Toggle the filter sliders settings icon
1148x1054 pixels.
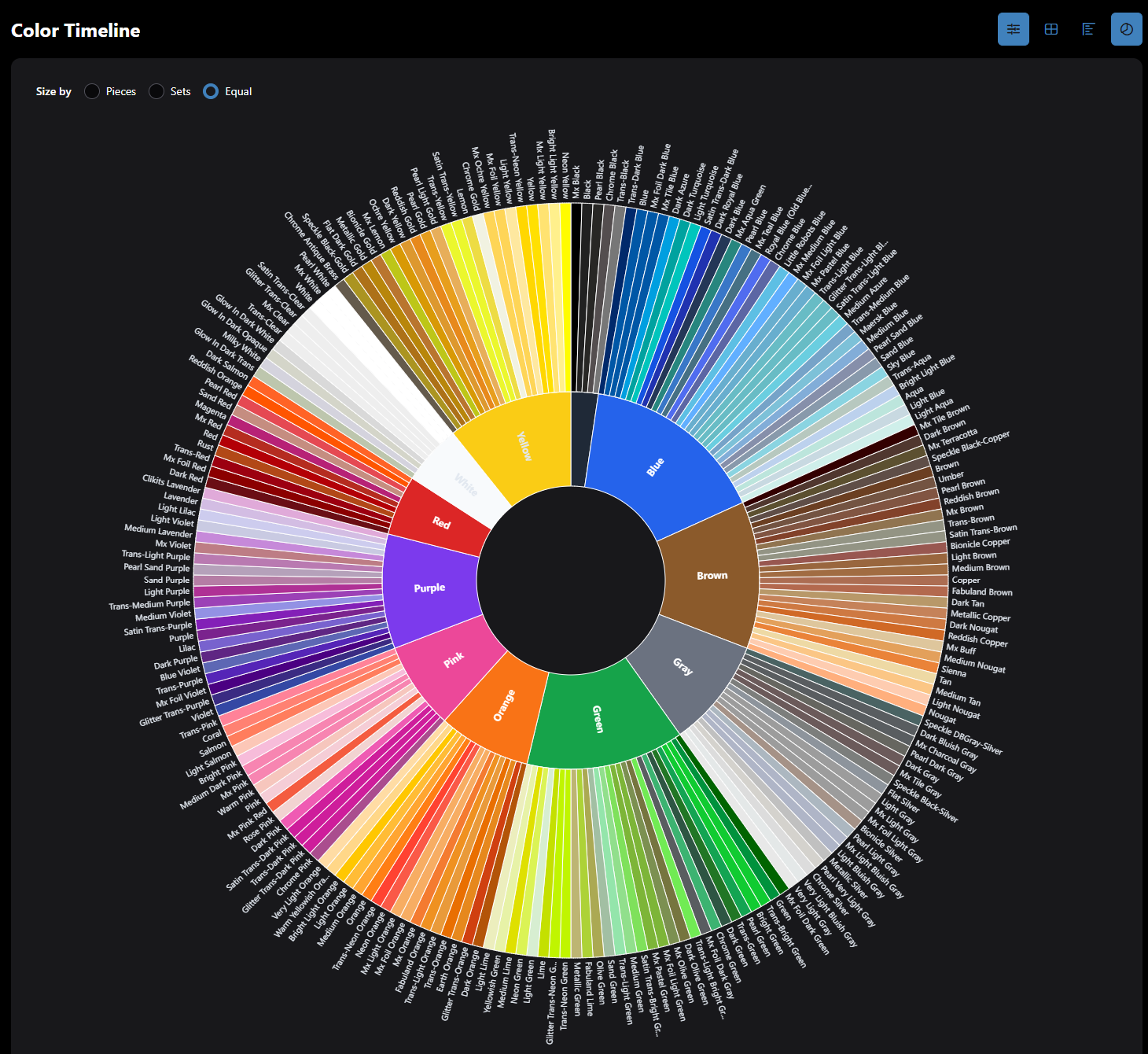pyautogui.click(x=1014, y=29)
